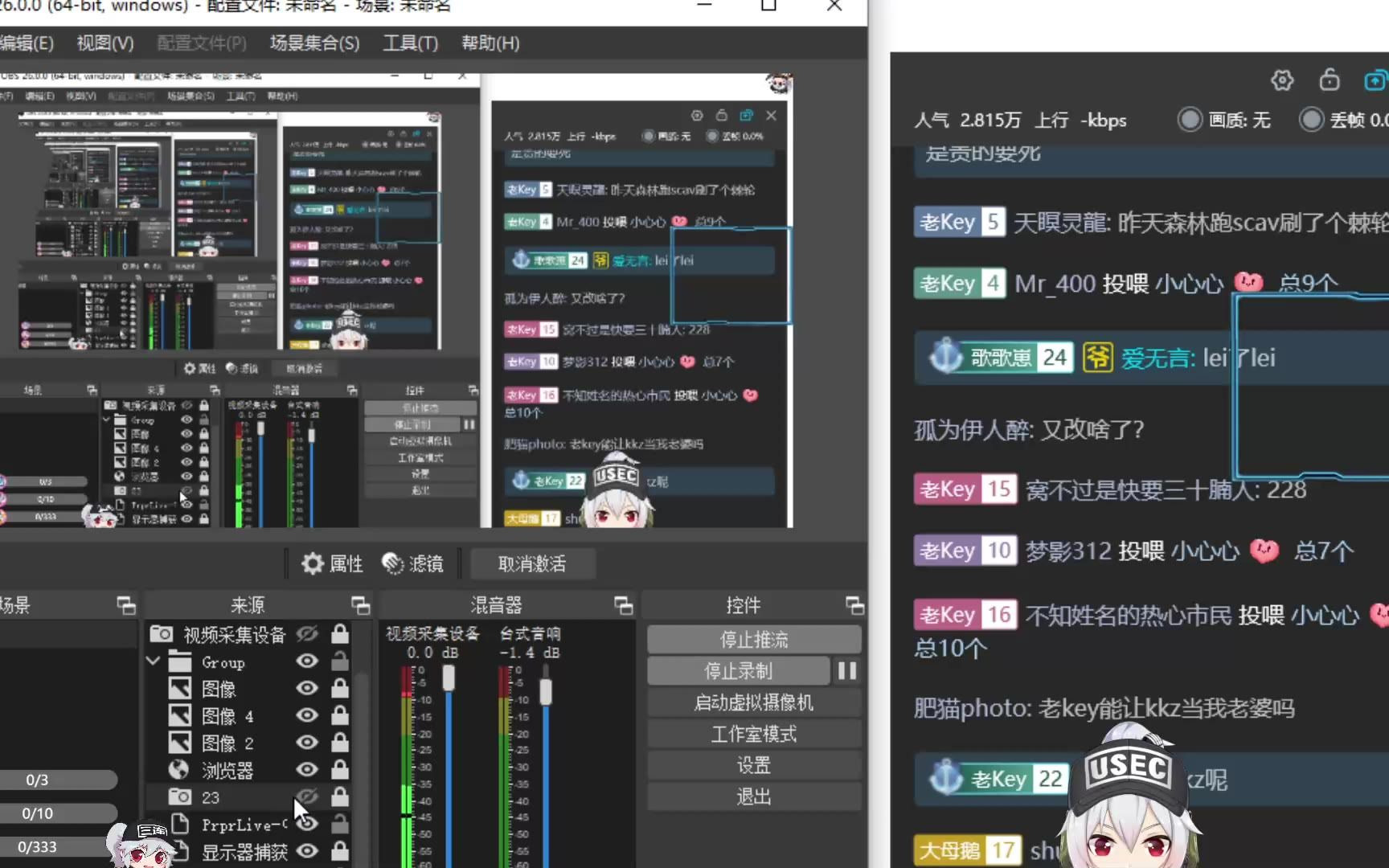The width and height of the screenshot is (1389, 868).
Task: Click the pop-out icon on the 来源 panel header
Action: 359,605
